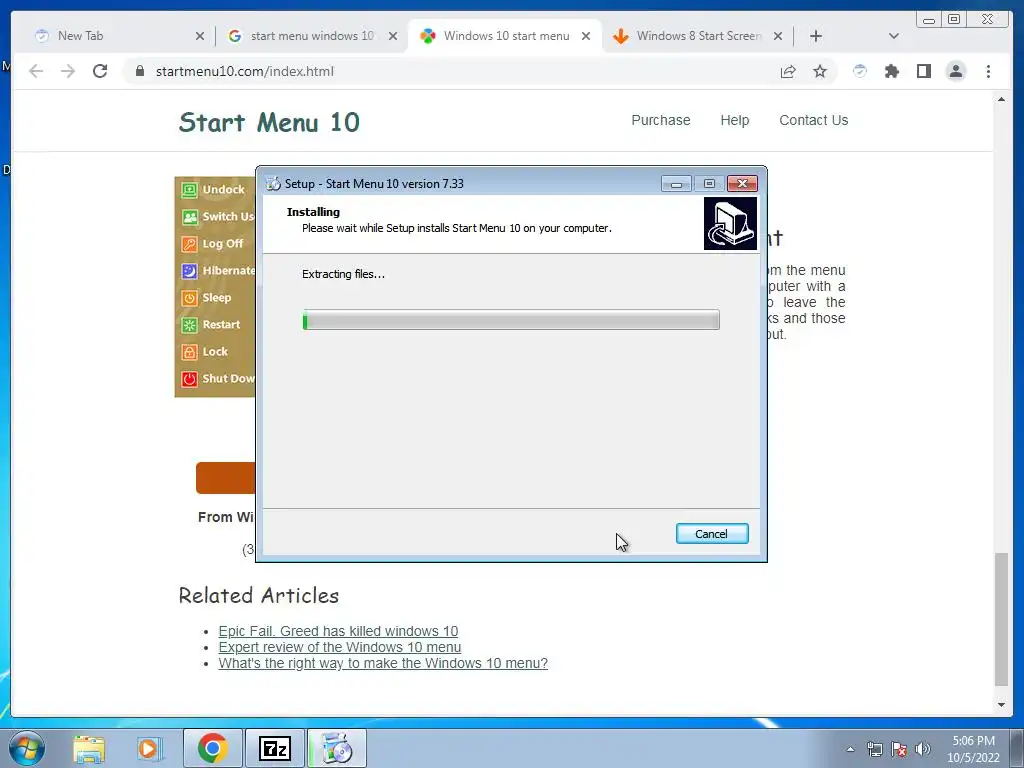Click the Show desktop strip beside the clock
The height and width of the screenshot is (768, 1024).
coord(1017,748)
